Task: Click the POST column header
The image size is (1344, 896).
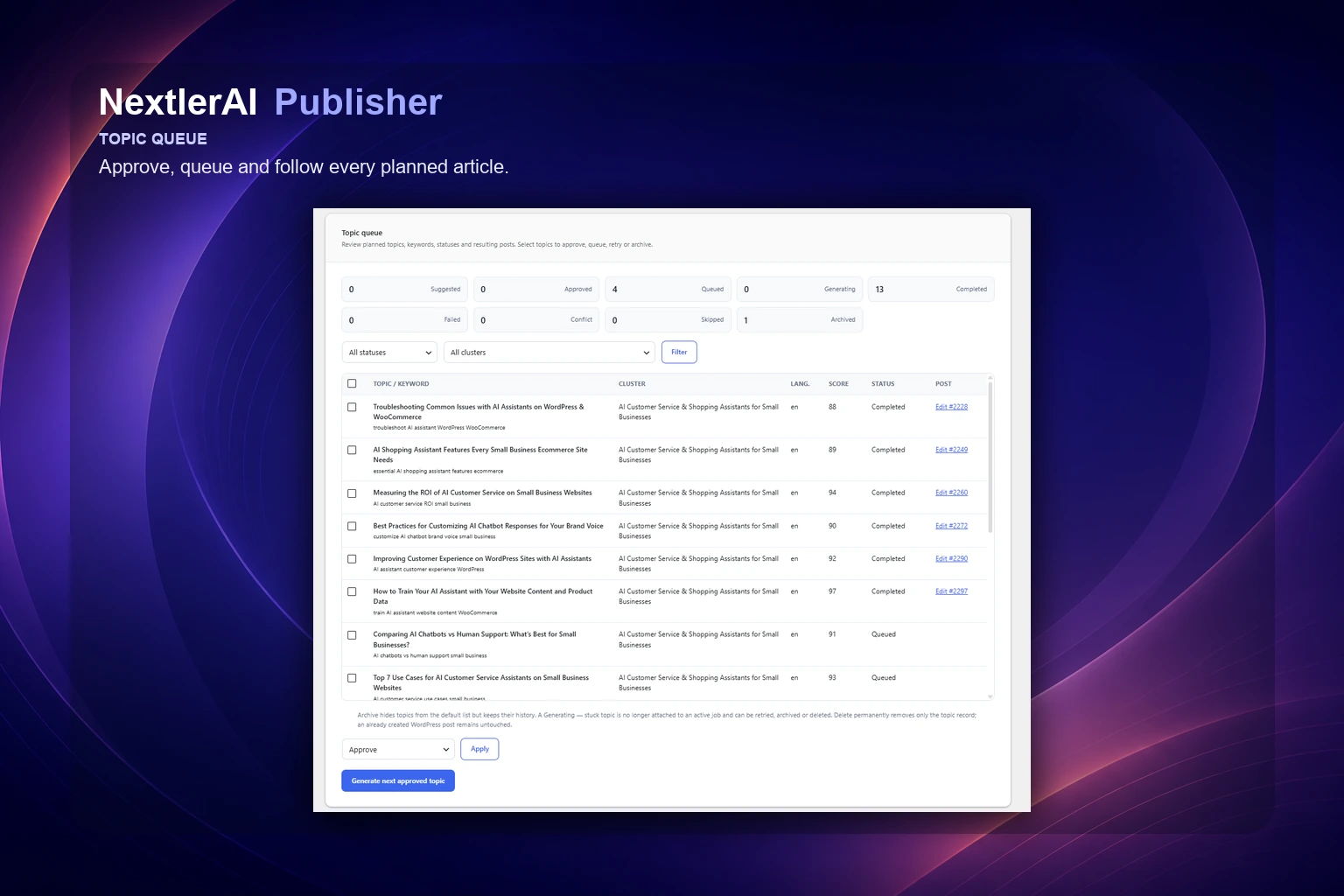Action: [943, 384]
